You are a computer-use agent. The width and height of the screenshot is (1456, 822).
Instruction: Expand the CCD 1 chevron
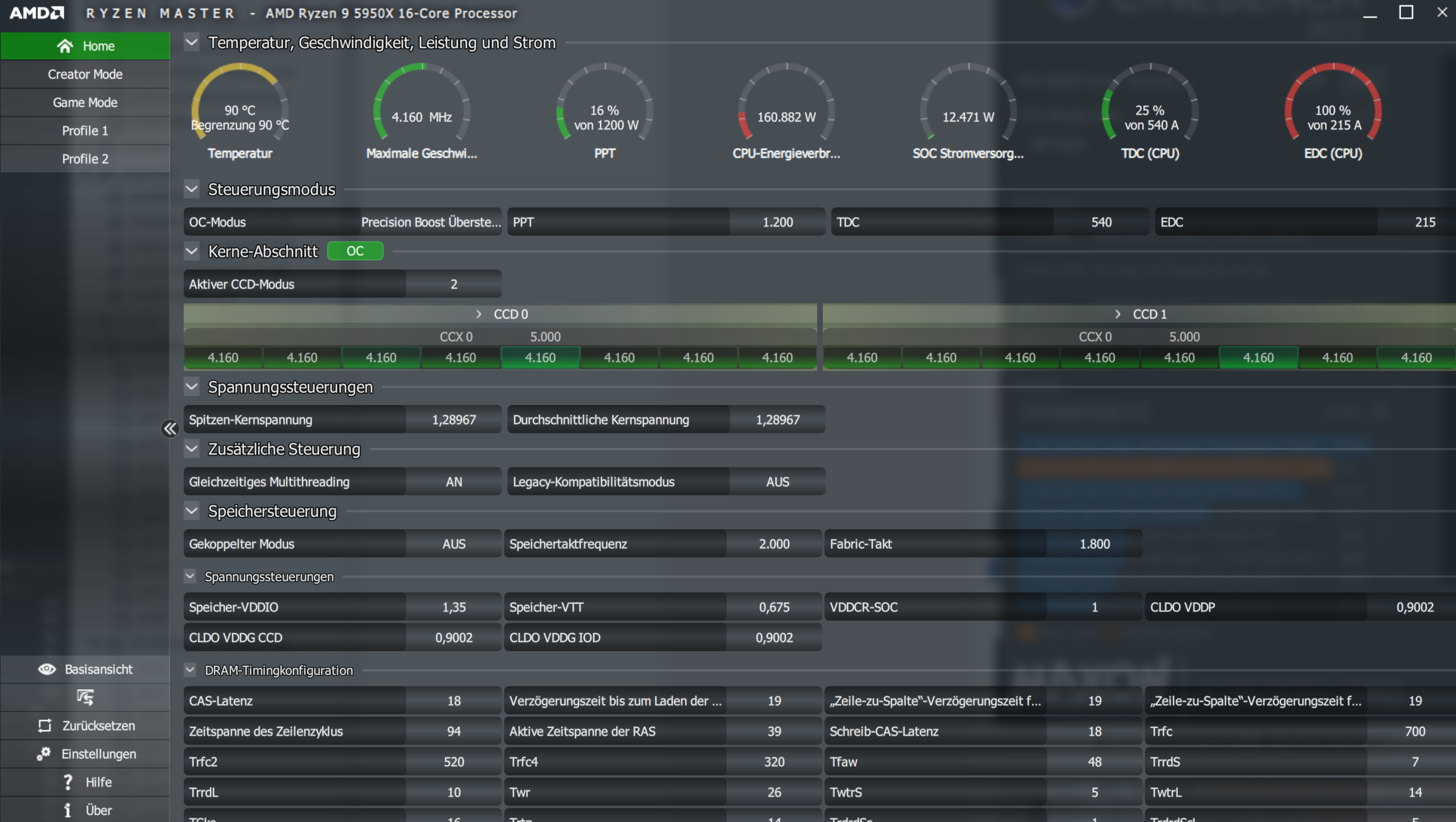point(1117,314)
